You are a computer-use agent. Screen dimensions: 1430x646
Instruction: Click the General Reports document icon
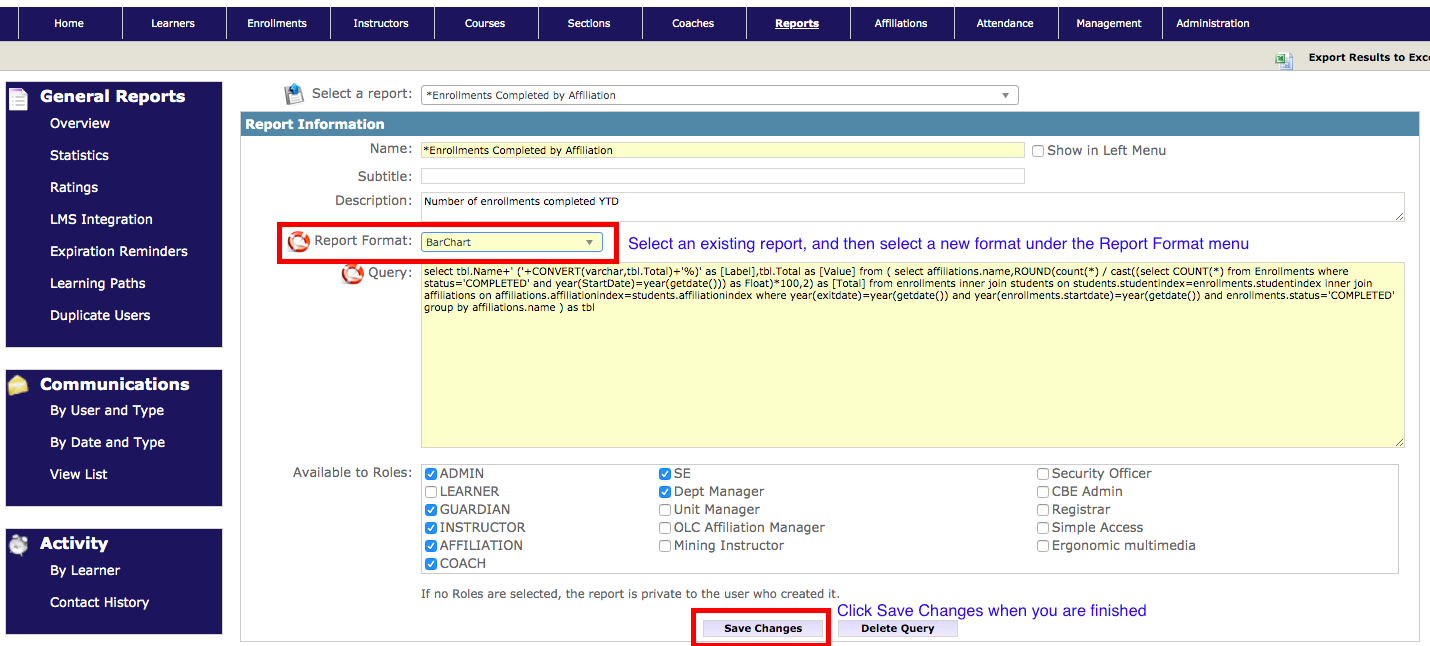point(18,98)
